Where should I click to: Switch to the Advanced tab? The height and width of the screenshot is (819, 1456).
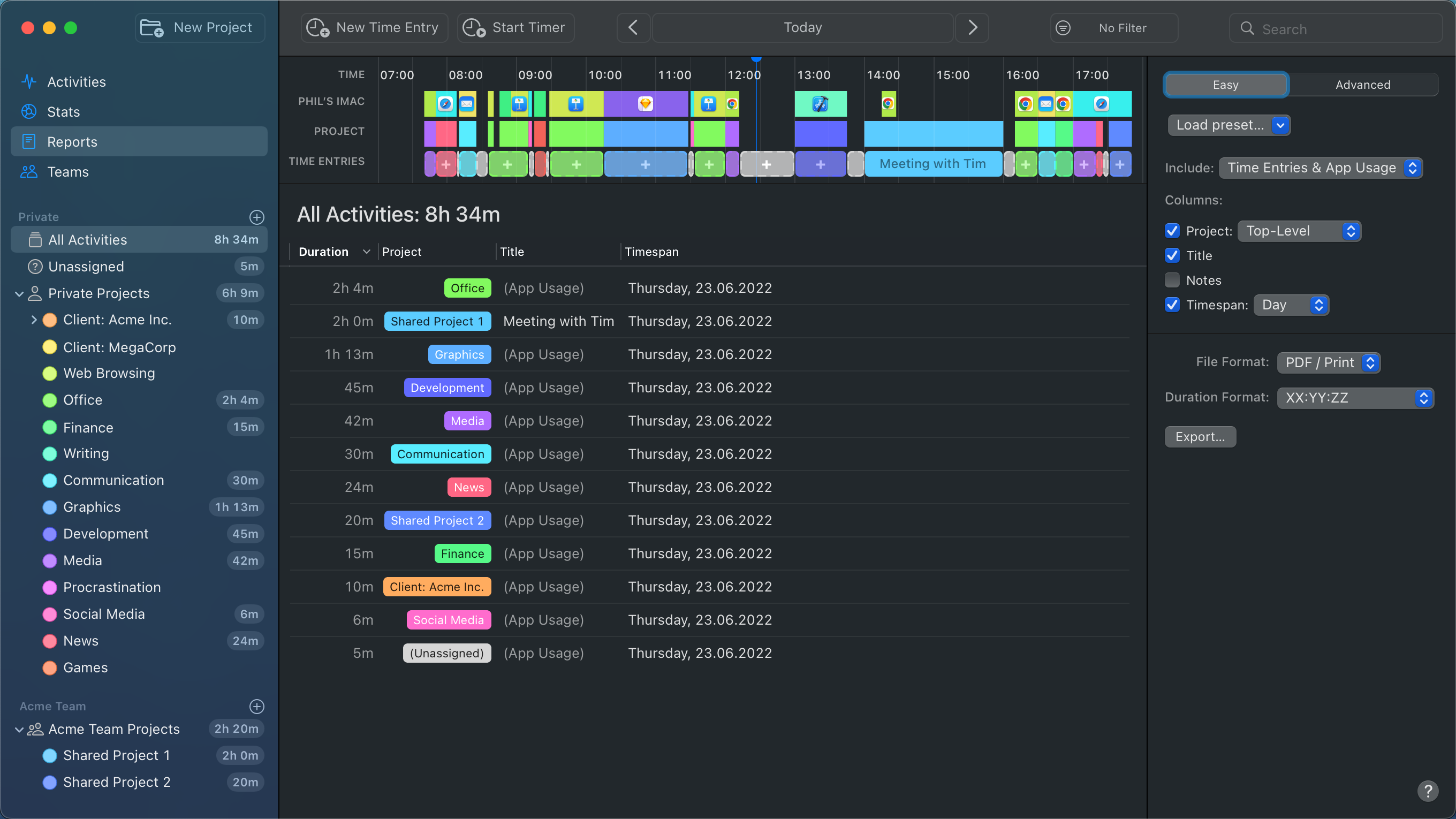pos(1363,85)
